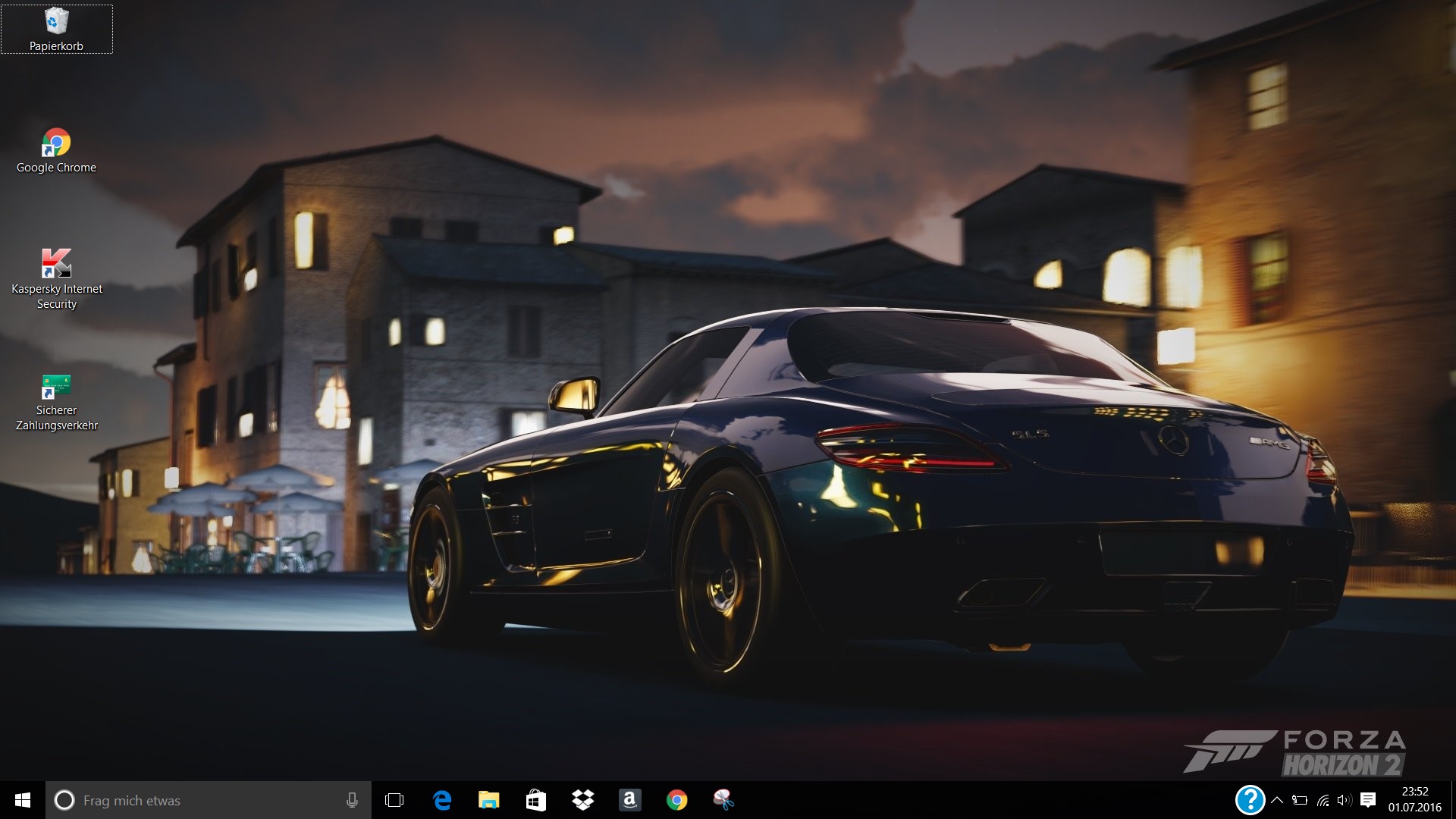Viewport: 1456px width, 819px height.
Task: Open the Amazon taskbar icon
Action: point(630,800)
